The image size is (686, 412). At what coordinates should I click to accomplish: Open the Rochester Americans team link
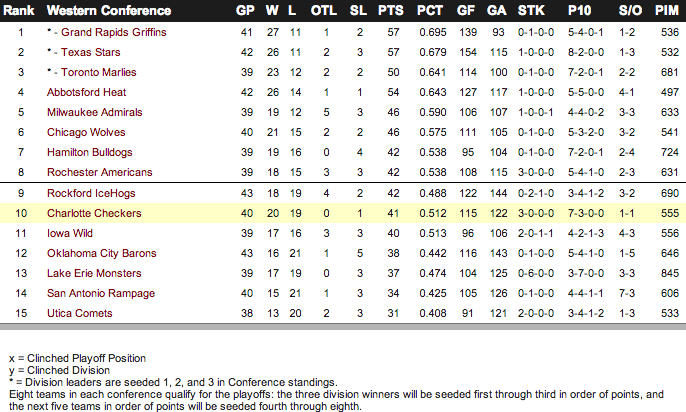pyautogui.click(x=99, y=172)
